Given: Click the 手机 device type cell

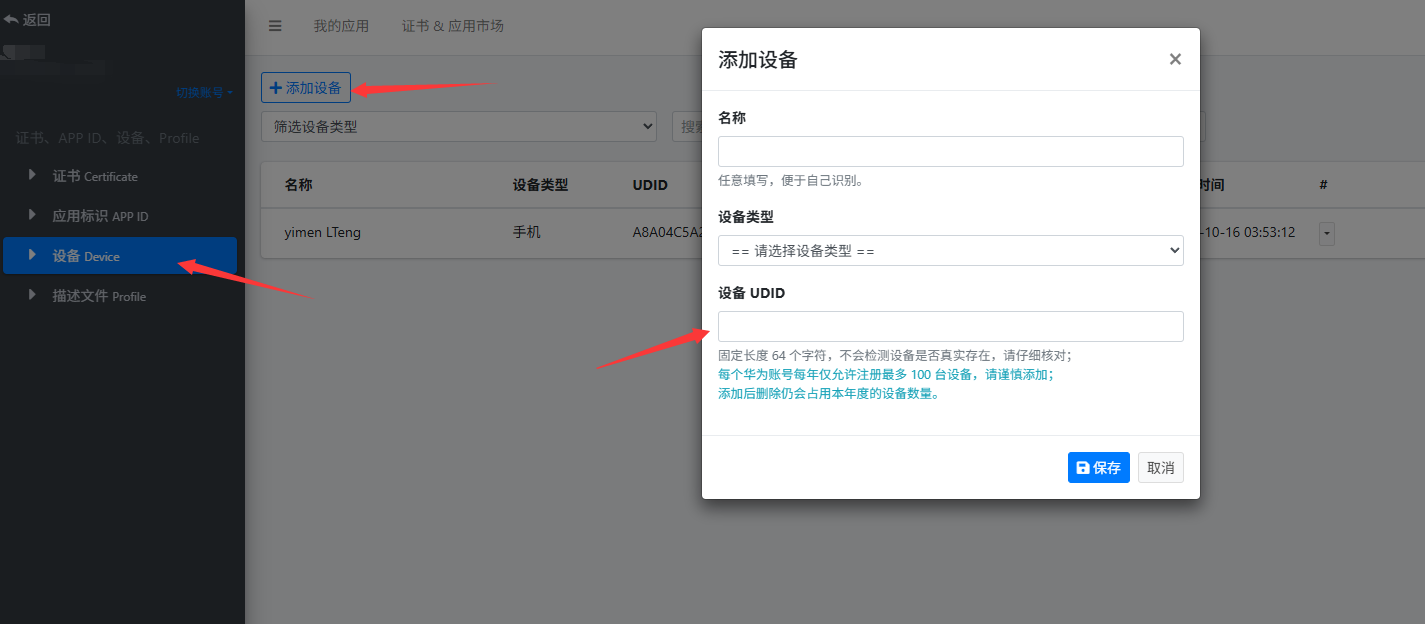Looking at the screenshot, I should [527, 232].
